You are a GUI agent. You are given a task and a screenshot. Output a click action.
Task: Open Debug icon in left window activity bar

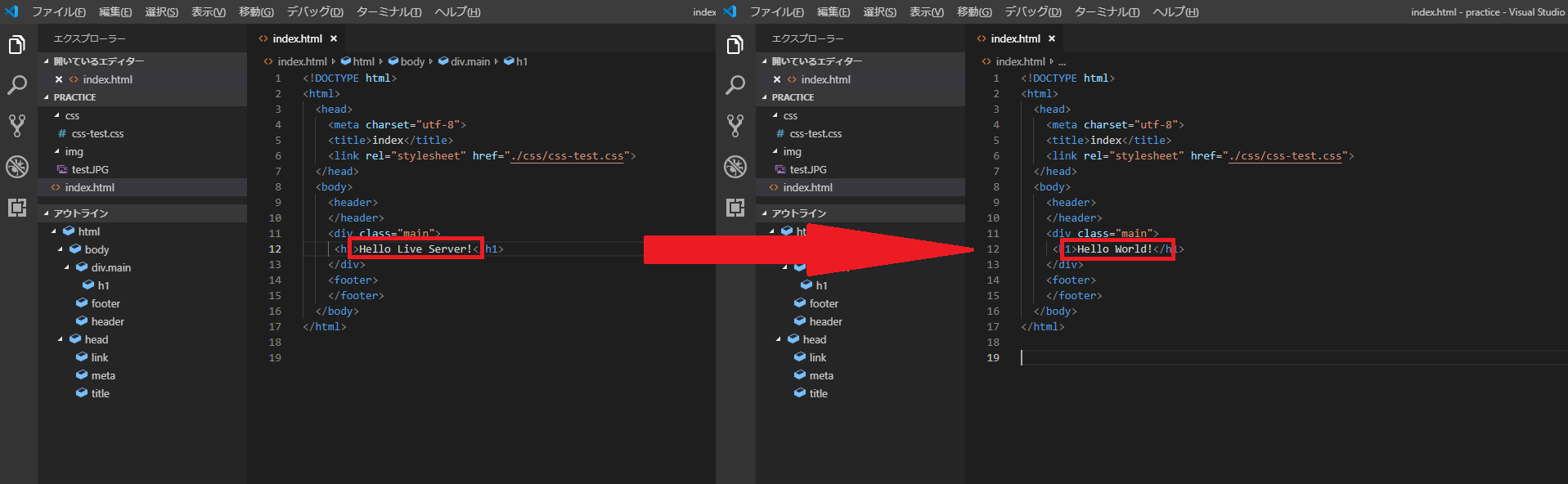(x=17, y=167)
